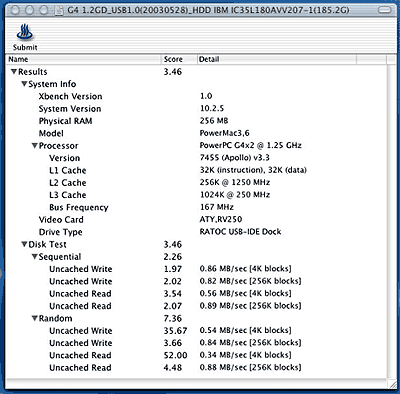Click the Detail column header
The width and height of the screenshot is (400, 394).
(277, 59)
